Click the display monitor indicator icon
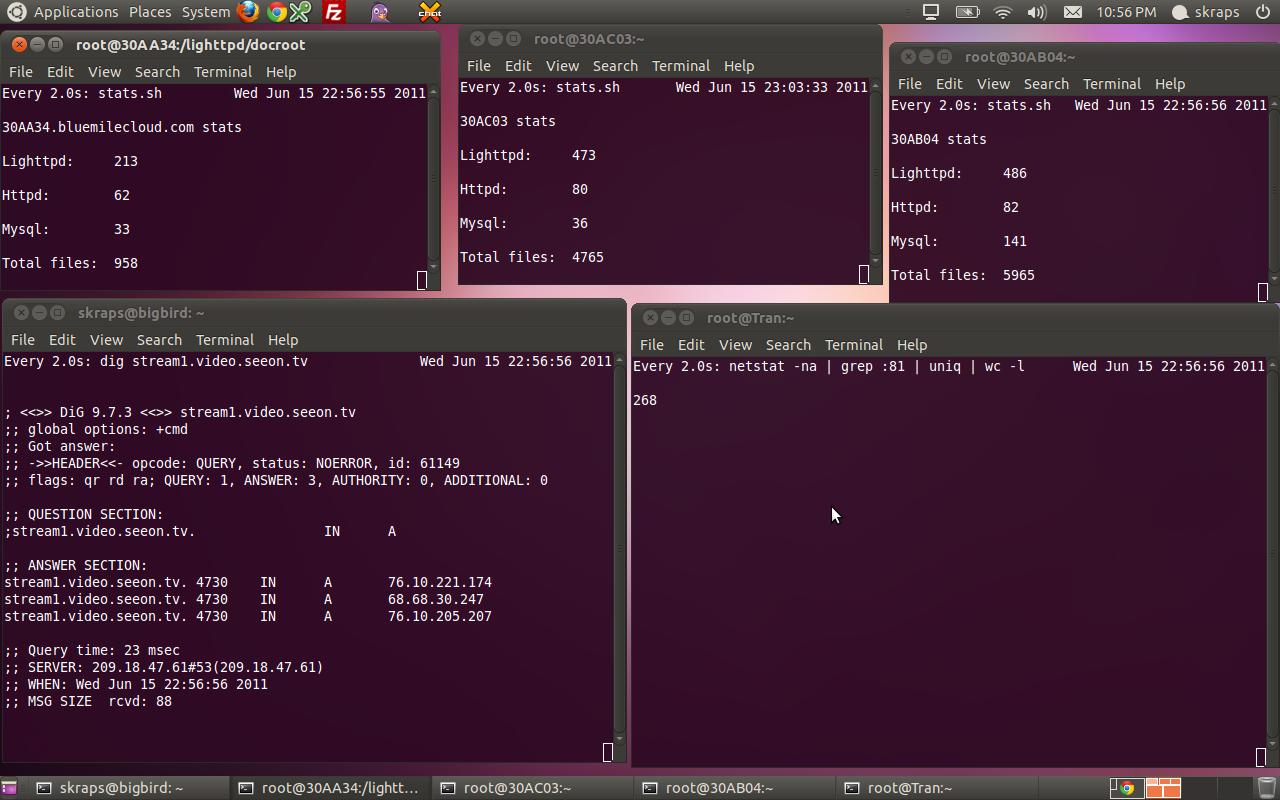This screenshot has height=800, width=1280. 930,12
